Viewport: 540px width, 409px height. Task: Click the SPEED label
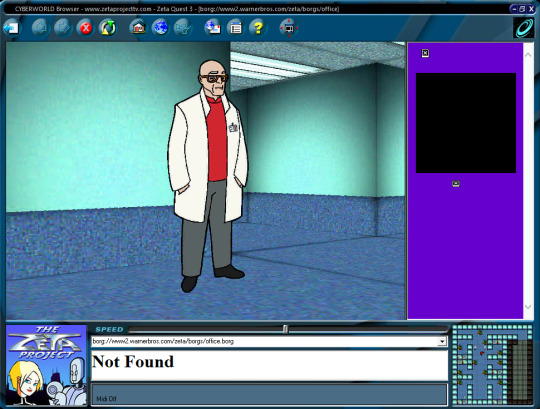(x=109, y=329)
